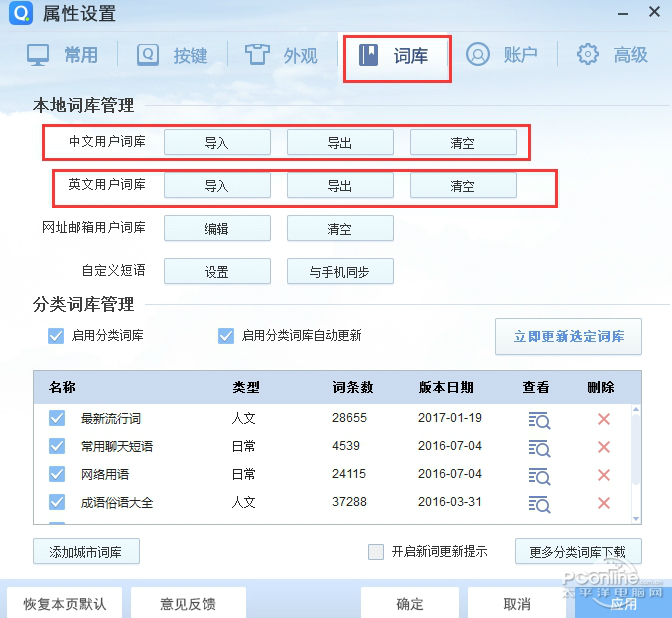This screenshot has height=618, width=672.
Task: Delete 常用聊天短语 with red X
Action: 604,447
